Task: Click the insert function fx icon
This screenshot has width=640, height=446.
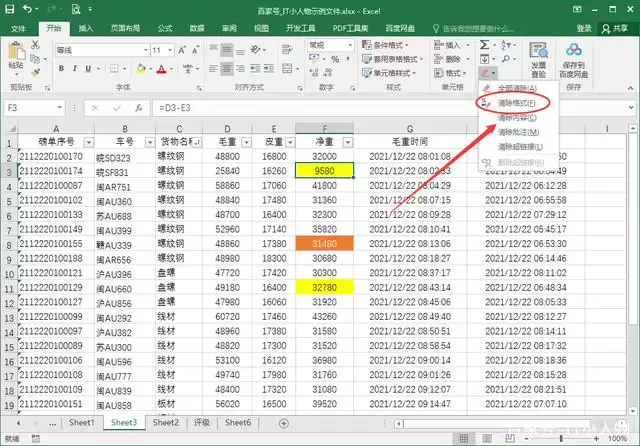Action: pyautogui.click(x=139, y=108)
